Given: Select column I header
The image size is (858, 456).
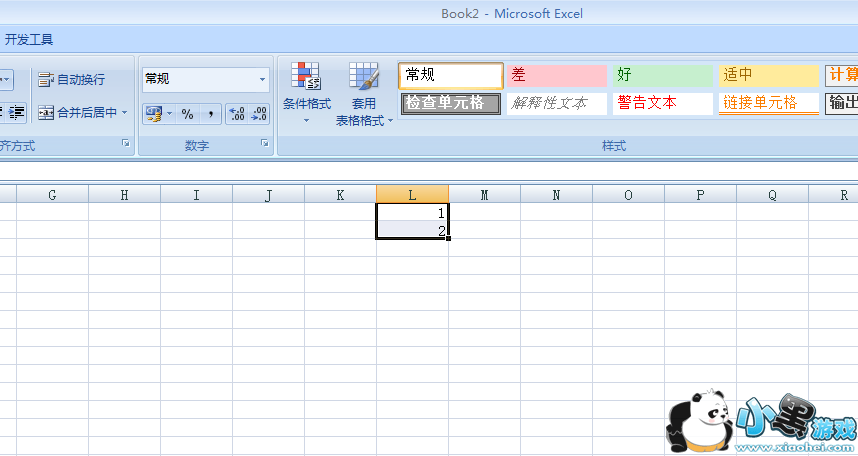Looking at the screenshot, I should pyautogui.click(x=196, y=194).
